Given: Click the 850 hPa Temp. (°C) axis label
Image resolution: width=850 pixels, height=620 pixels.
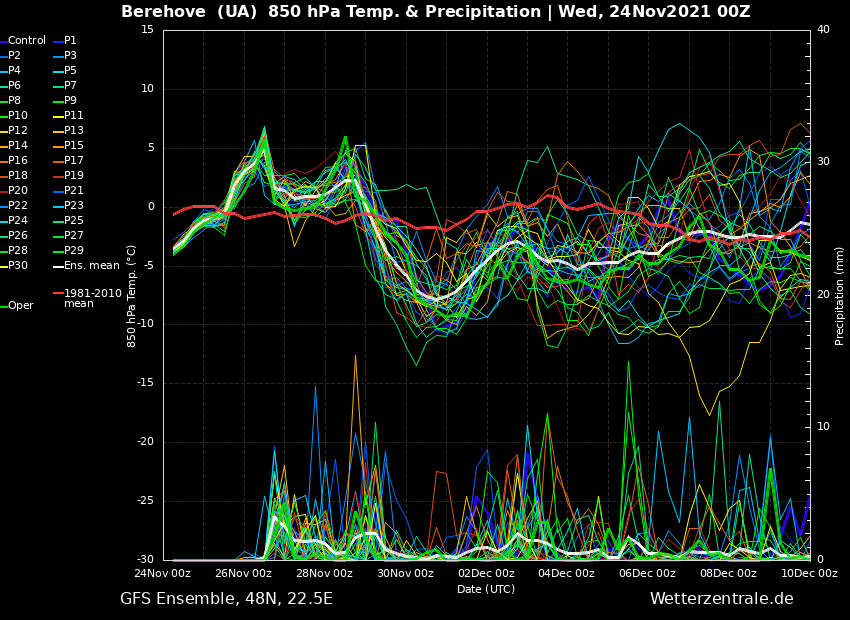Looking at the screenshot, I should tap(132, 295).
